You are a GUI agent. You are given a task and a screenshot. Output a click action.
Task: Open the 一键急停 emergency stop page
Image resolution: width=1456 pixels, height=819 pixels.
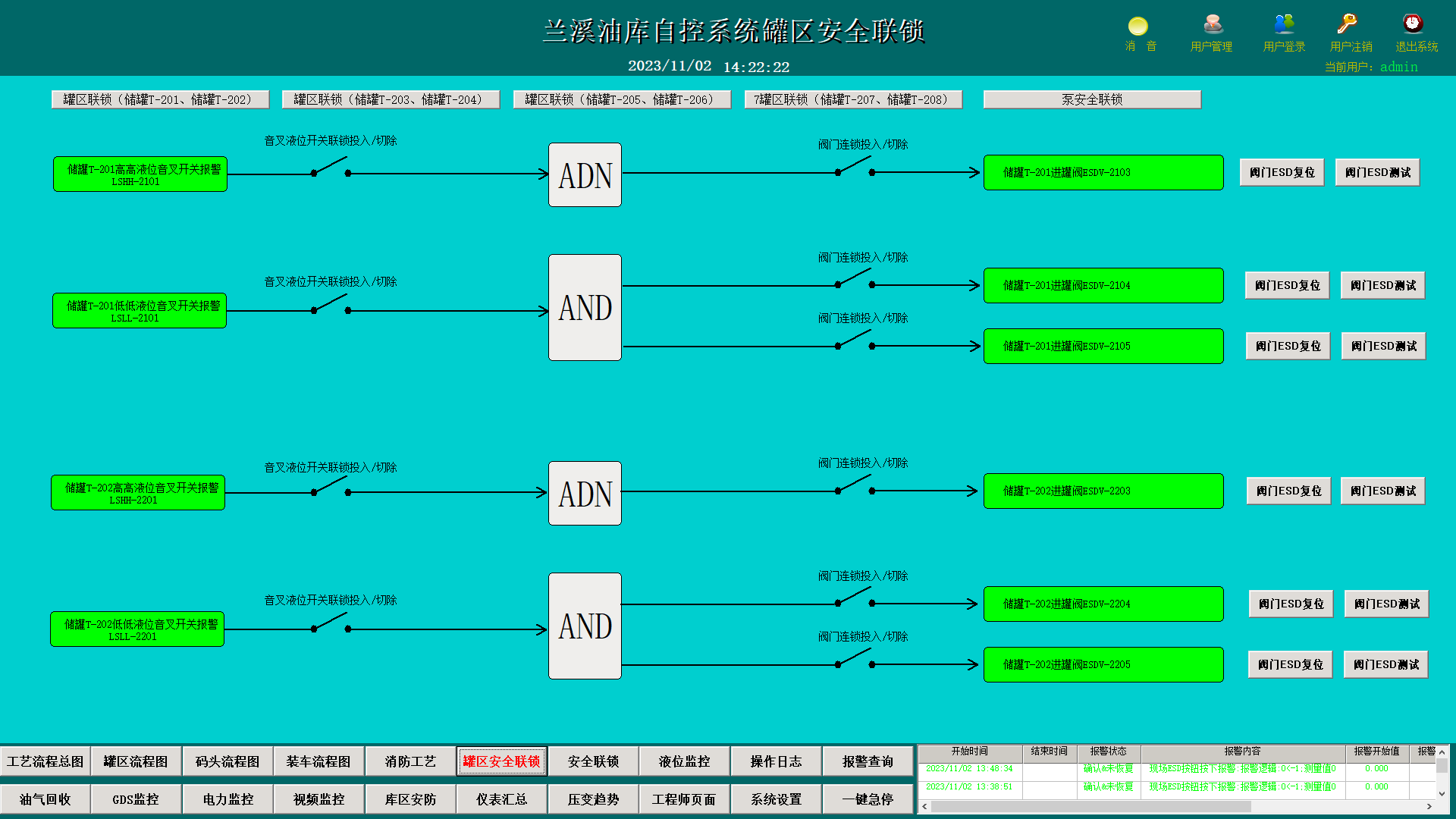[868, 799]
